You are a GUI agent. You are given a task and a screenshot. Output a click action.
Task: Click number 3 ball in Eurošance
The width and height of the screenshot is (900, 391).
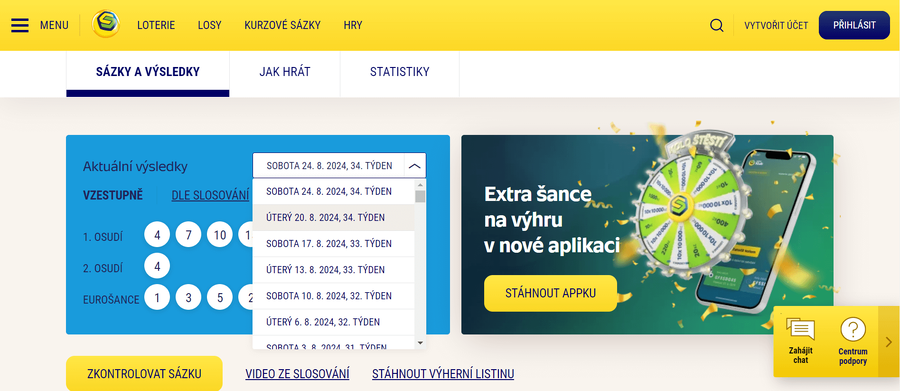(x=188, y=297)
